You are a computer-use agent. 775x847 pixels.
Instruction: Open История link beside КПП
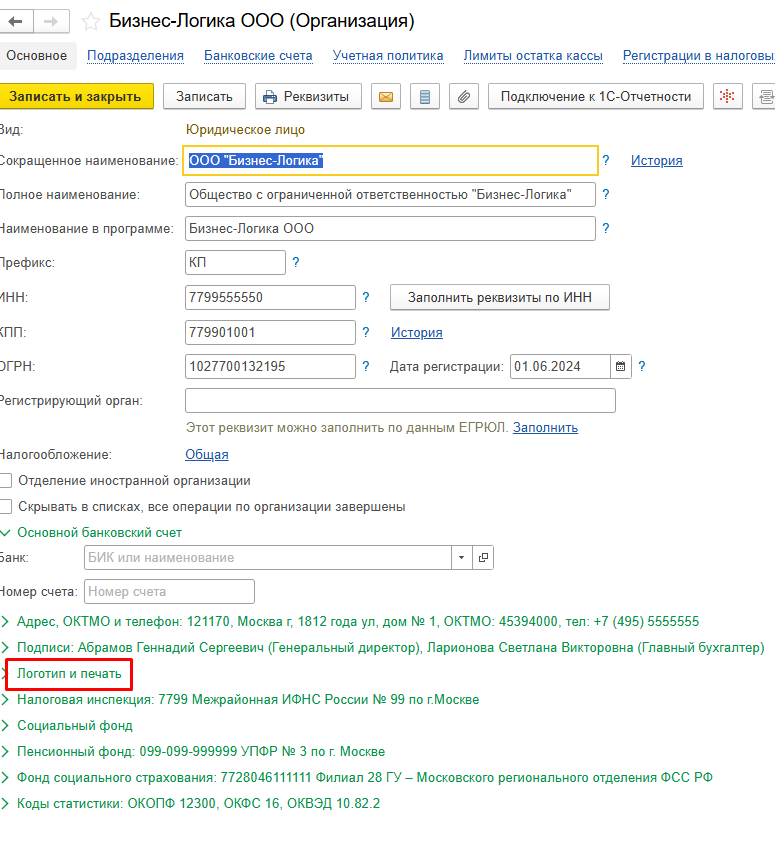[x=416, y=332]
